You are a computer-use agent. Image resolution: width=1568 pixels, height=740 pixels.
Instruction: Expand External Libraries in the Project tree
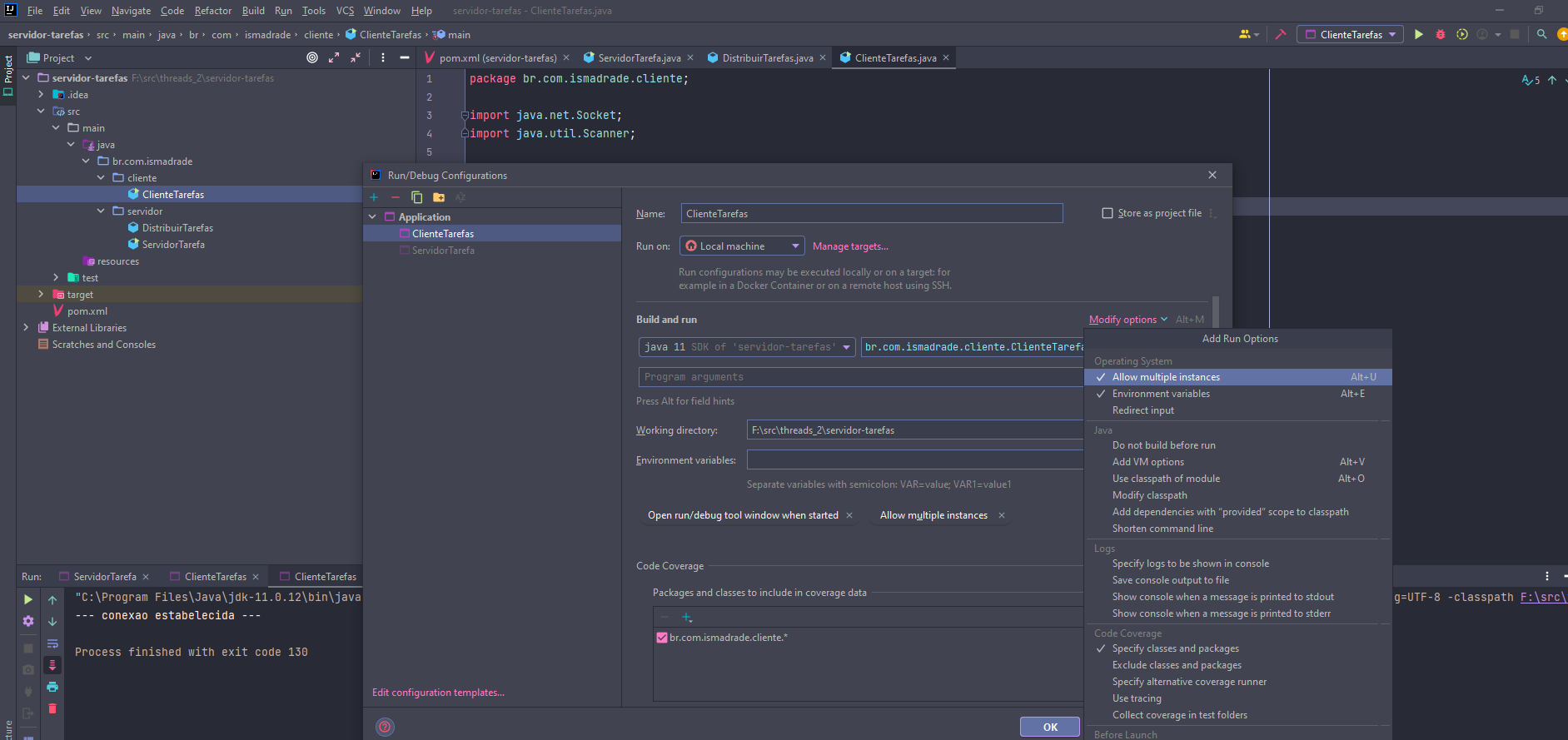click(x=26, y=328)
